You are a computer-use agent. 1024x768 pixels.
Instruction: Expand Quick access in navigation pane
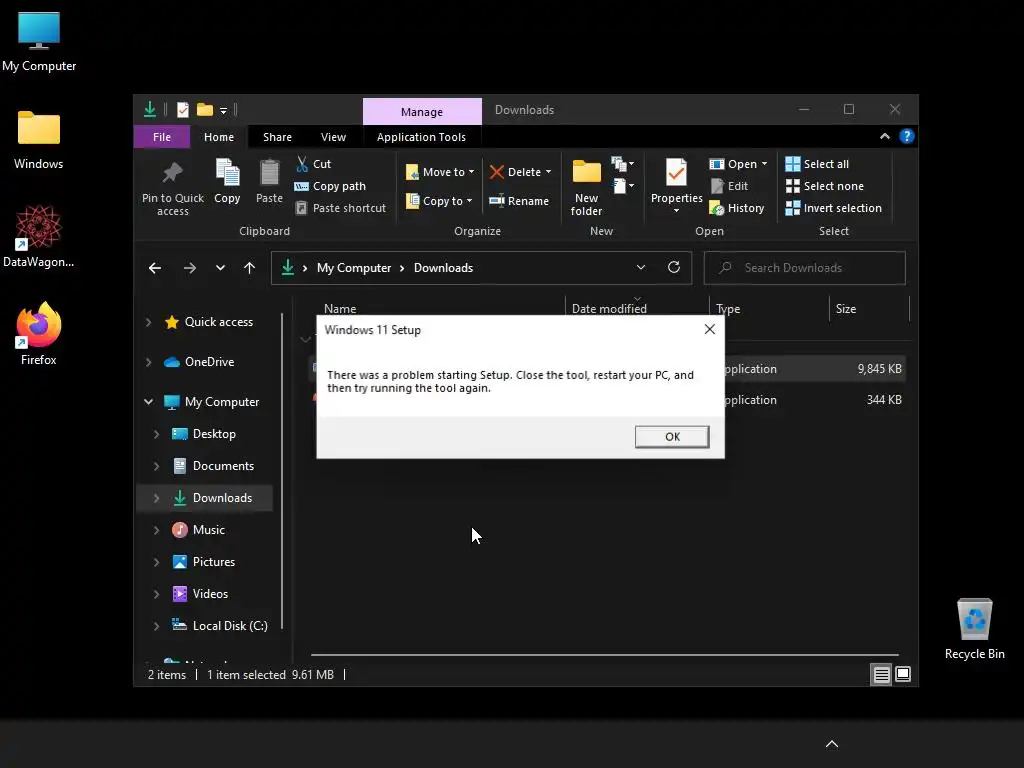point(148,322)
